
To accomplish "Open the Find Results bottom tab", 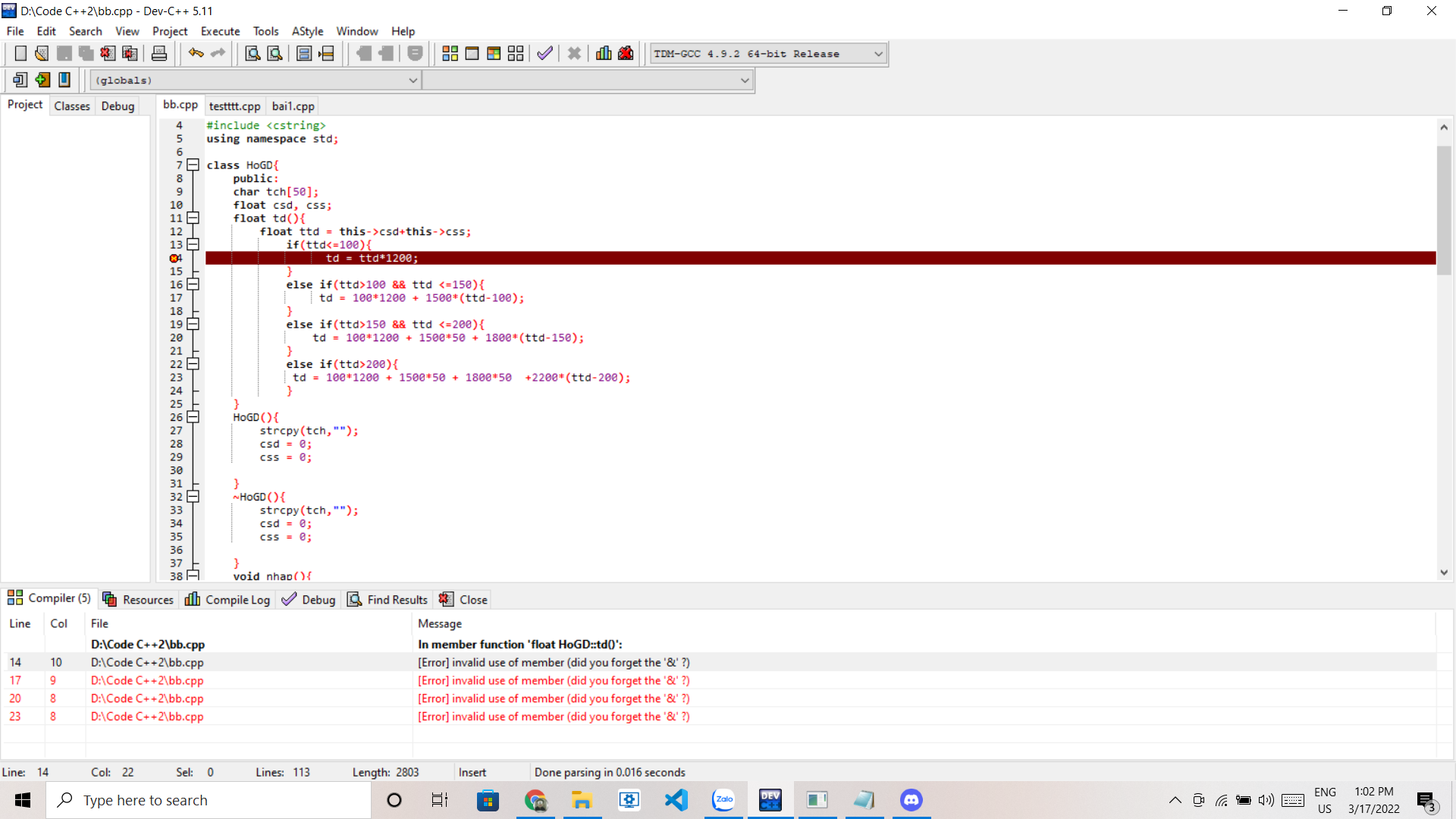I will [388, 599].
